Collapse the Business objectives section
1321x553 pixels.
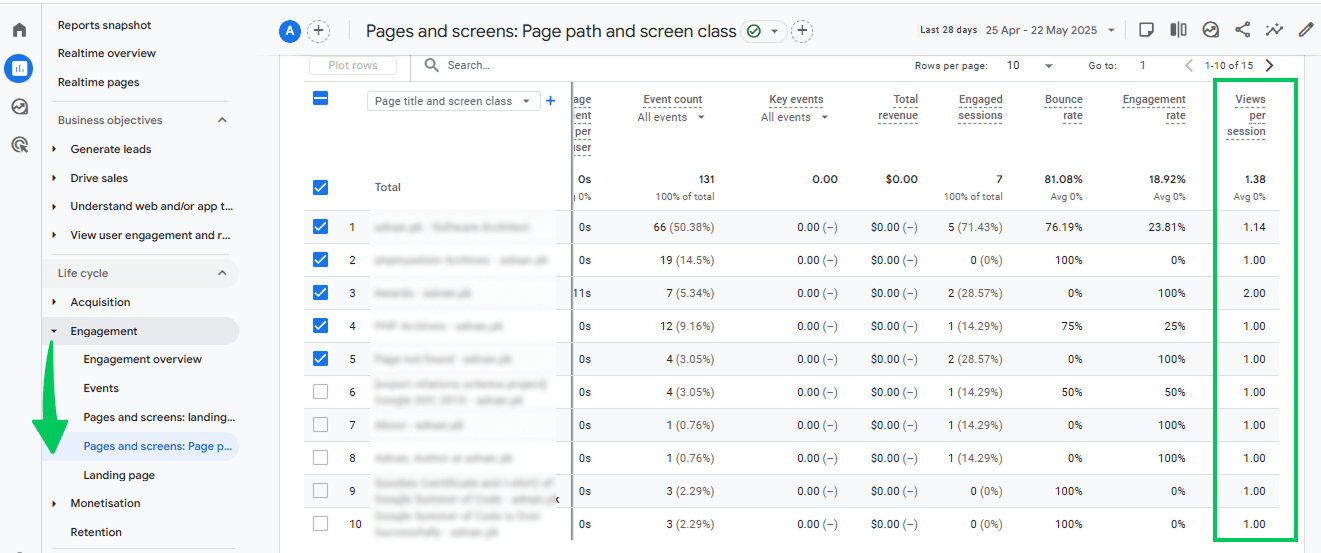coord(223,120)
